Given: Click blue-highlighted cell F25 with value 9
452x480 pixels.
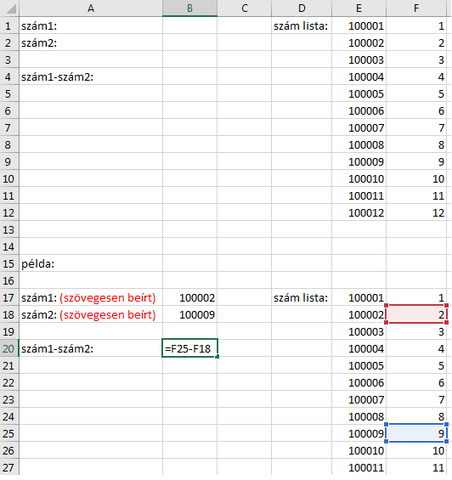Looking at the screenshot, I should click(416, 434).
